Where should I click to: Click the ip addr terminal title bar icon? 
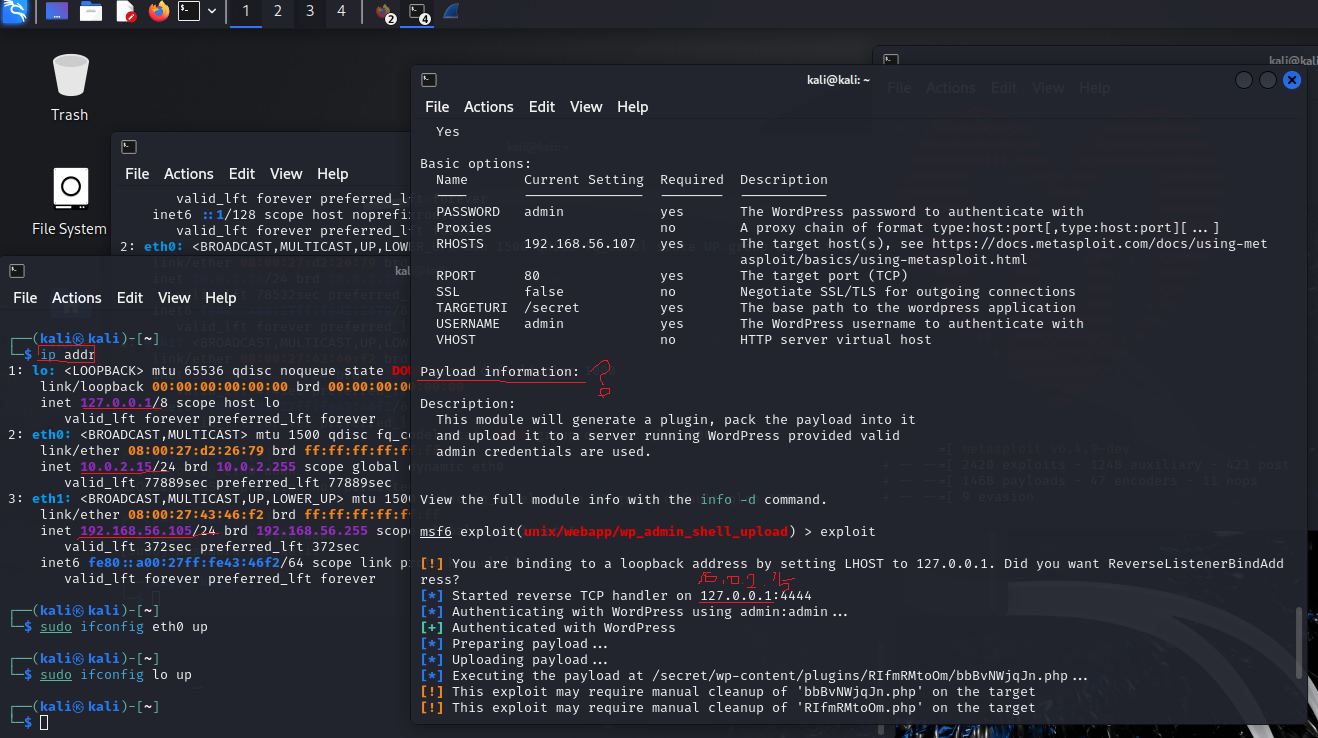(x=16, y=271)
